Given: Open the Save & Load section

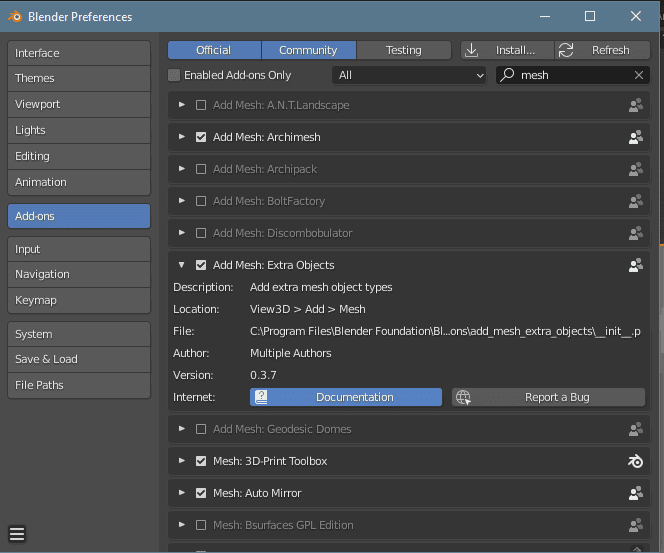Looking at the screenshot, I should pyautogui.click(x=79, y=359).
